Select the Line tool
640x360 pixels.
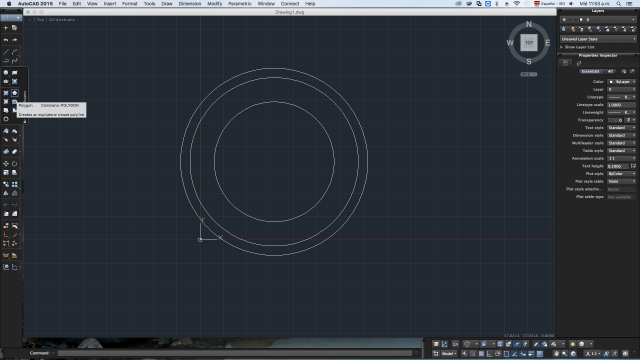click(6, 52)
